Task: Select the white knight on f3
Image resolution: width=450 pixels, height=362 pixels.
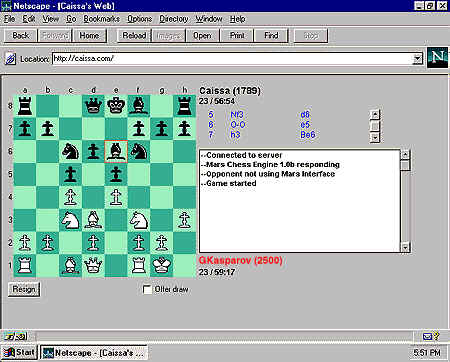Action: pyautogui.click(x=139, y=220)
